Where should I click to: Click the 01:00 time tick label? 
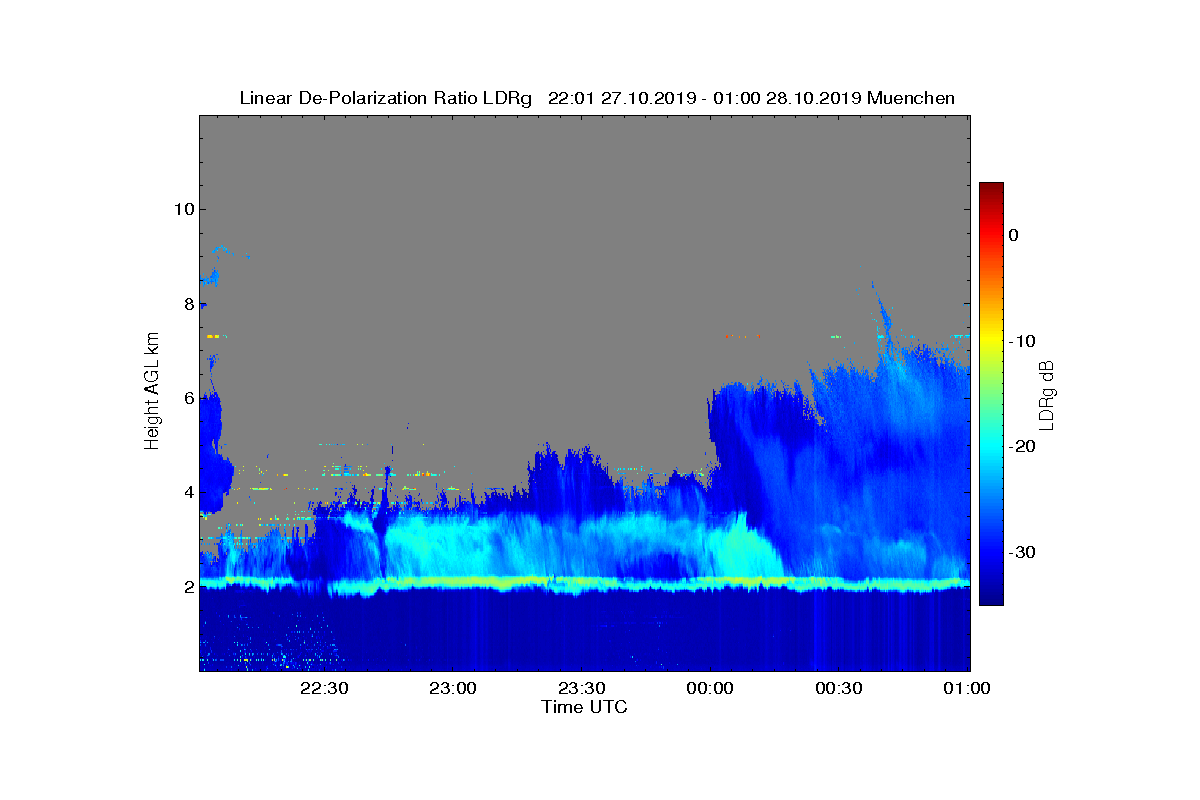(967, 688)
